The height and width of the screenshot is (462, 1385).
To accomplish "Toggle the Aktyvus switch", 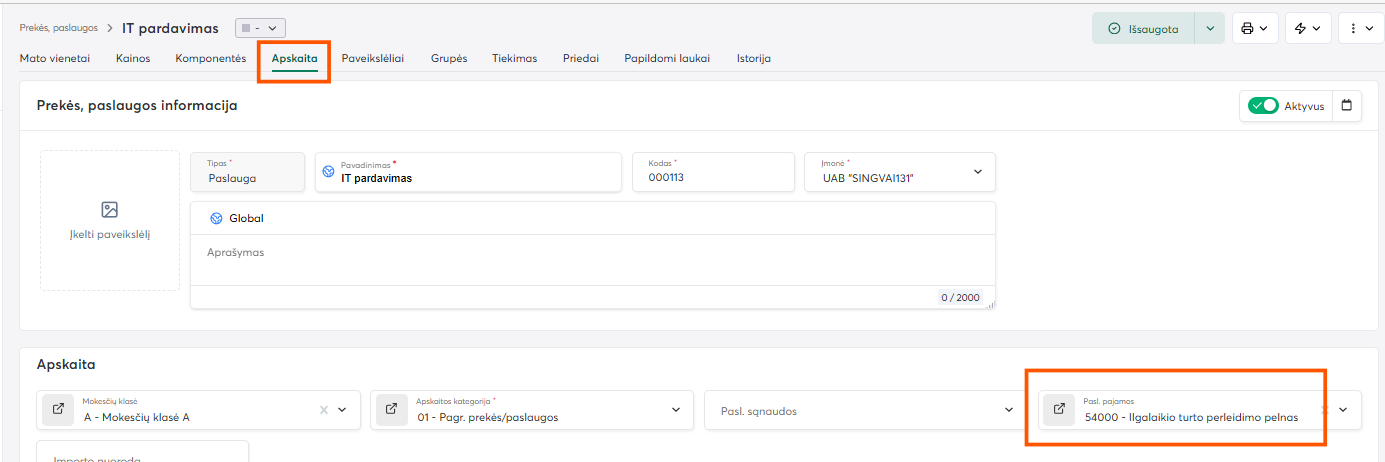I will point(1264,106).
